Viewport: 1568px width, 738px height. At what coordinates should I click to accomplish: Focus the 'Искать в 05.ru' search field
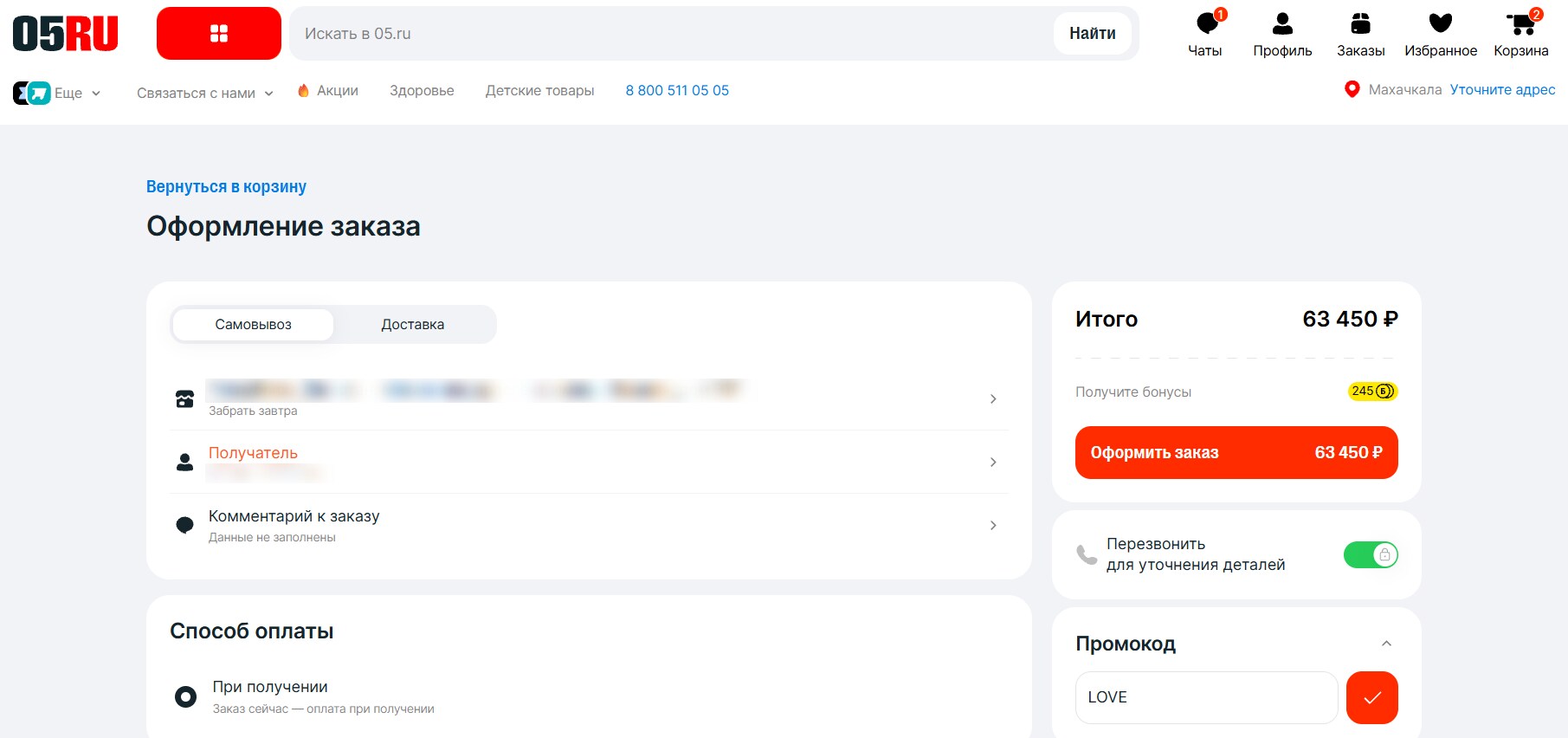click(671, 34)
